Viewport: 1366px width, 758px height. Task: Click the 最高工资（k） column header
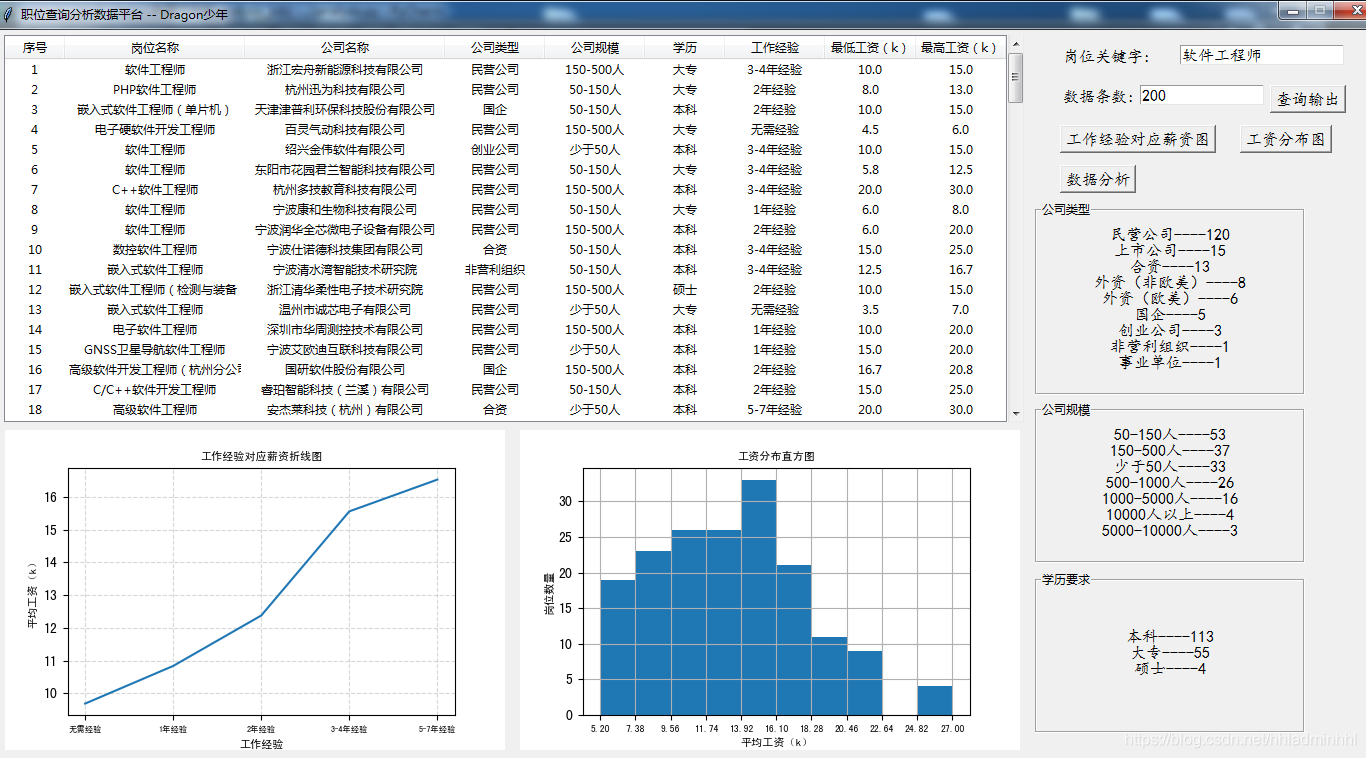(960, 48)
